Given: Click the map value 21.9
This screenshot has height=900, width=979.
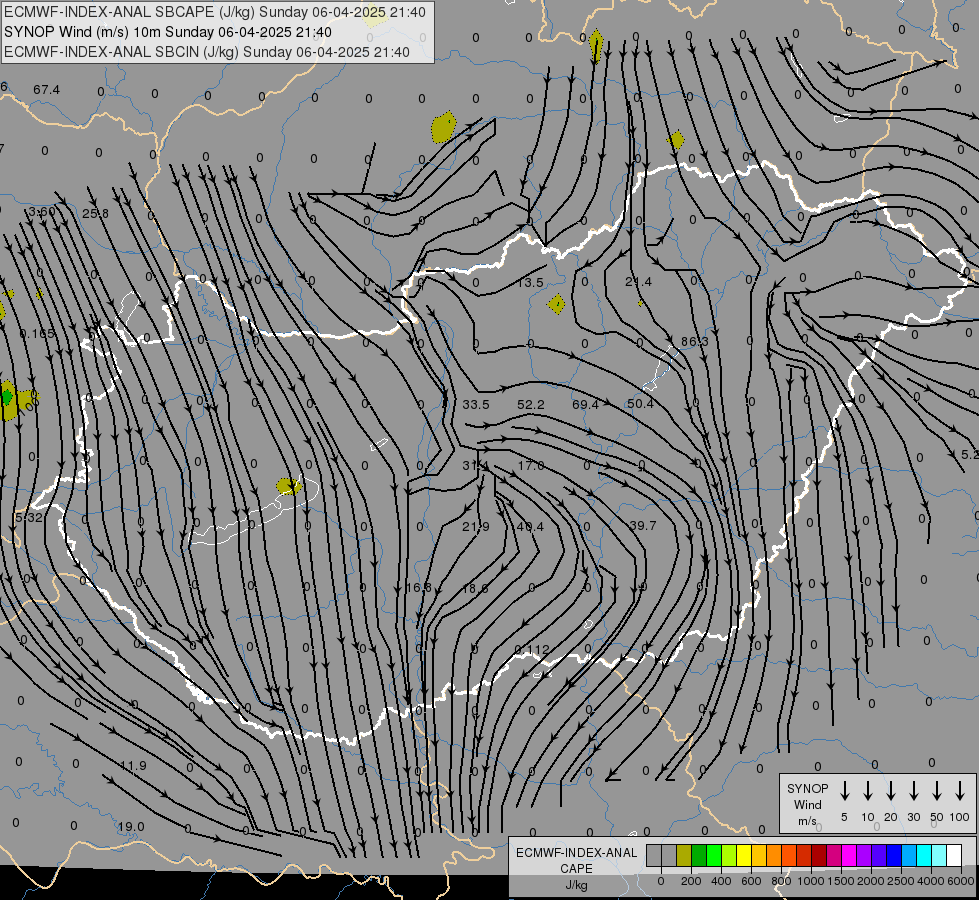Looking at the screenshot, I should coord(476,527).
